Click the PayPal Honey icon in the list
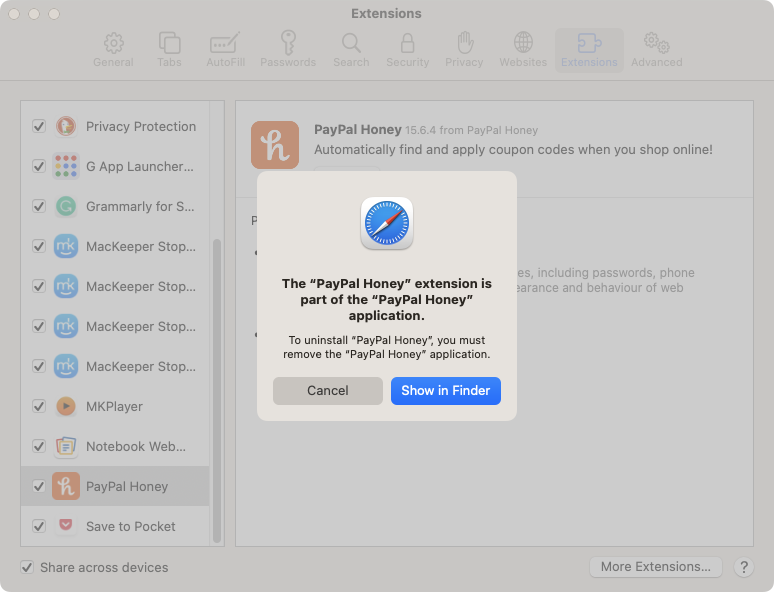 pos(66,486)
